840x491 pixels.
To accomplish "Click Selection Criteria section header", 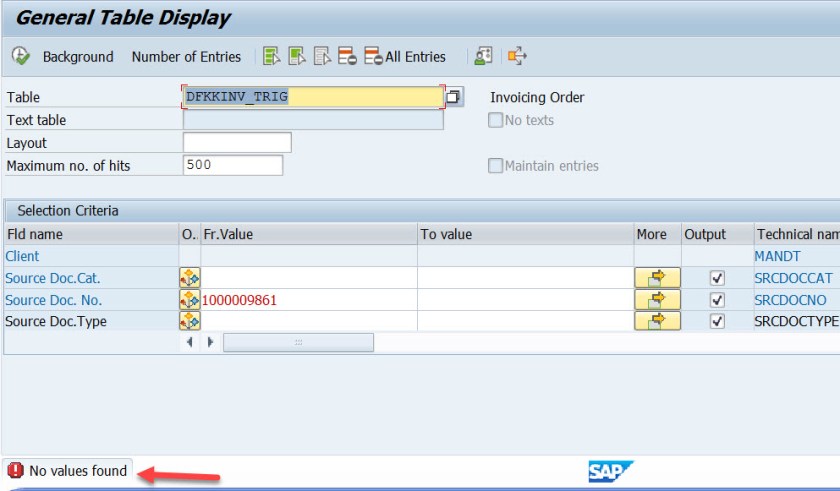I will 68,210.
